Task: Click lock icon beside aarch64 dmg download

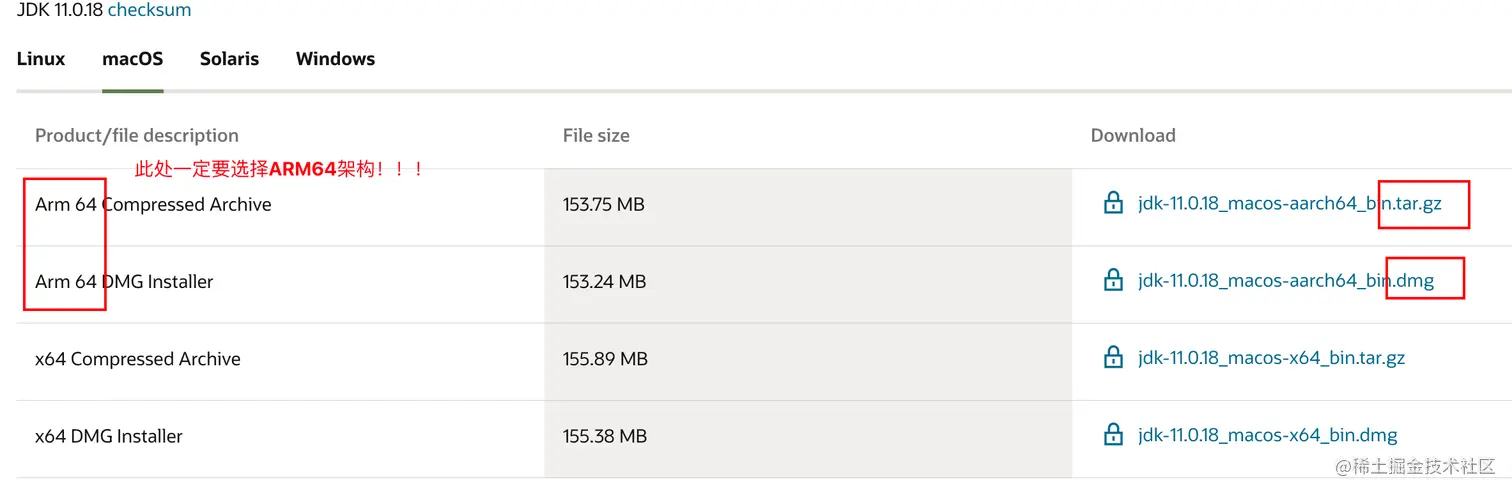Action: coord(1112,281)
